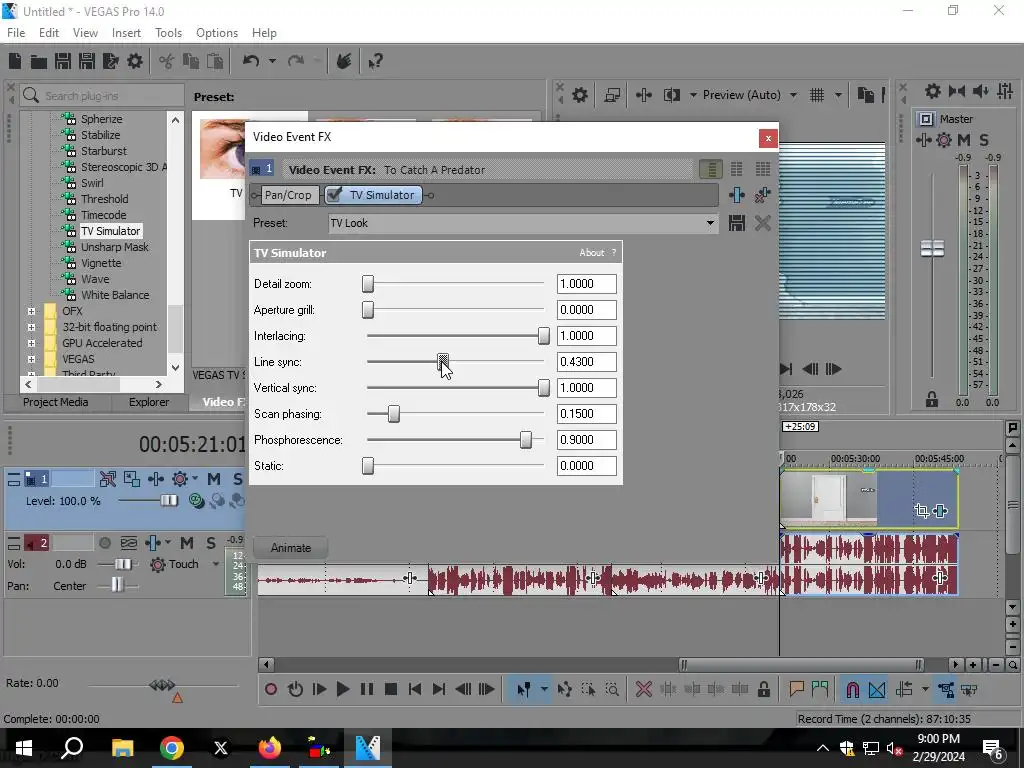Click the Video Output FX icon in preview toolbar
The image size is (1024, 768).
644,95
